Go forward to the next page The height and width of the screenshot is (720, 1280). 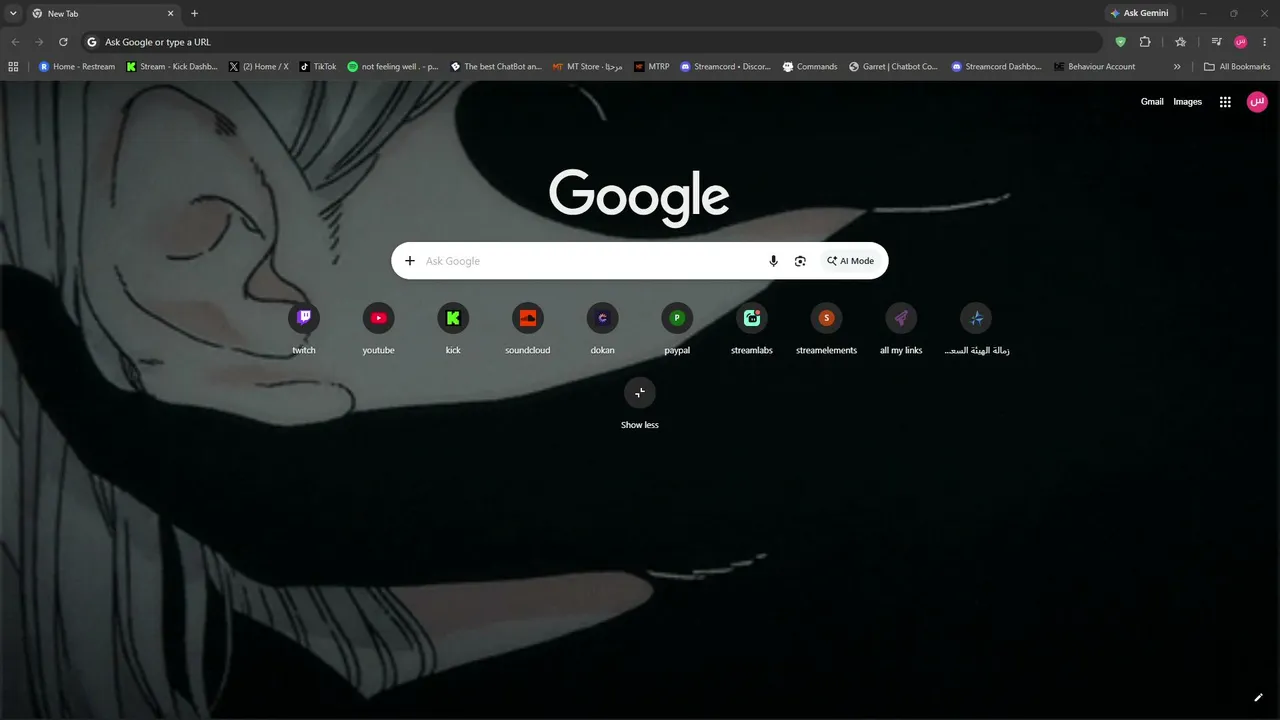pos(39,42)
